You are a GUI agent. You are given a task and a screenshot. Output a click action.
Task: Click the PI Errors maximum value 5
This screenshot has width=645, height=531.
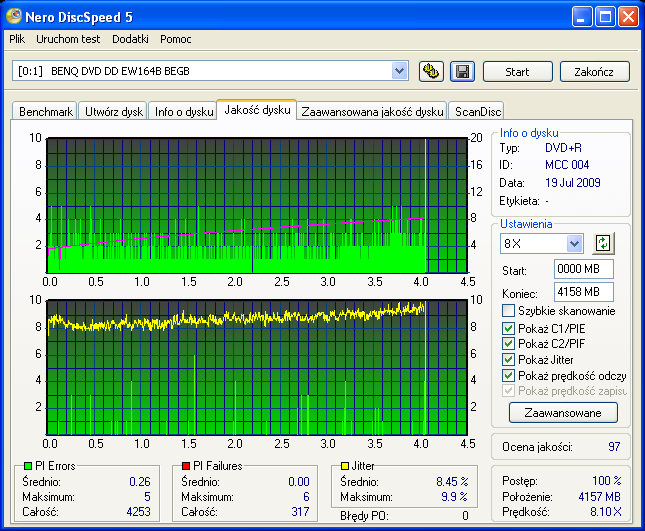click(x=147, y=496)
